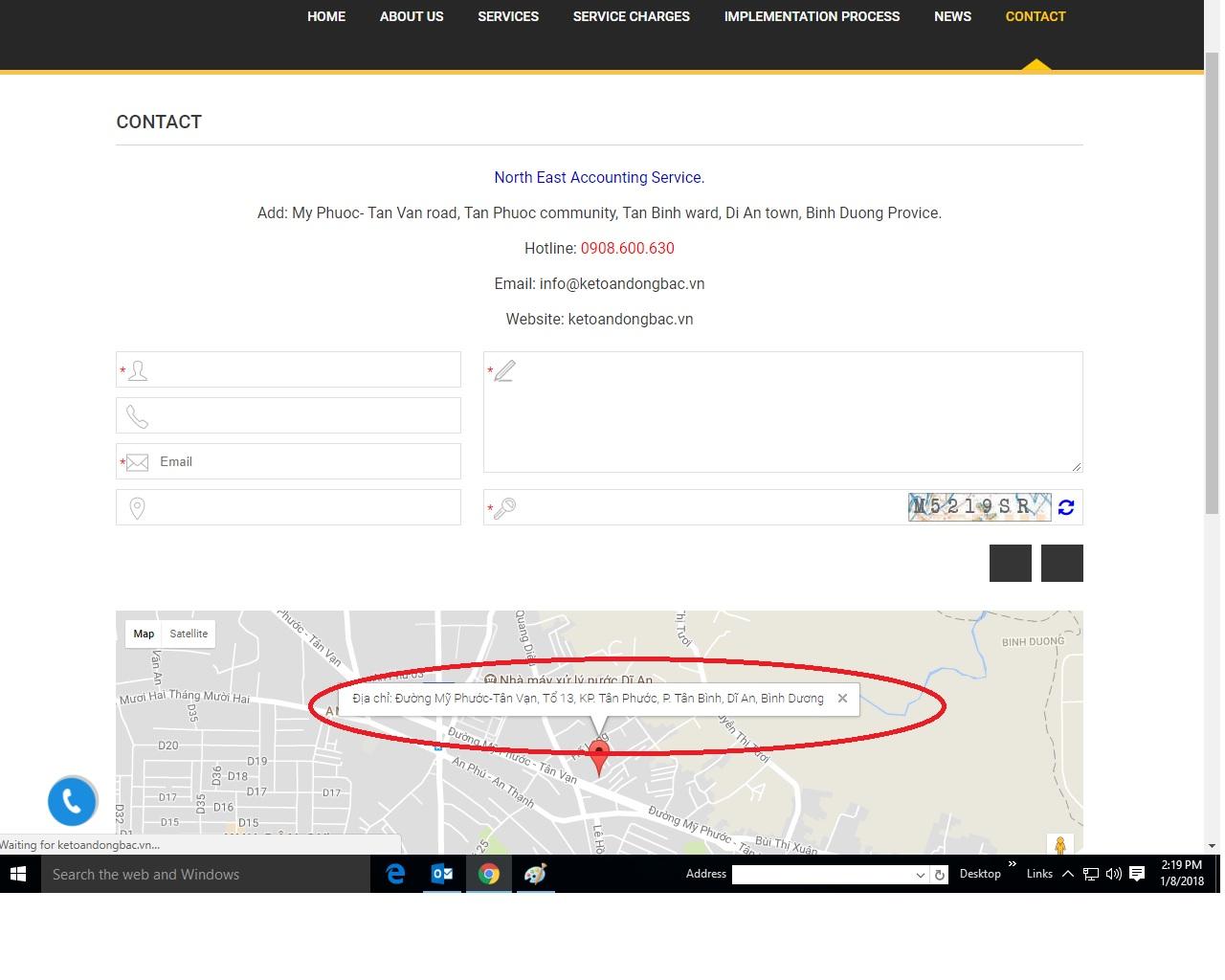Open SERVICE CHARGES page
The height and width of the screenshot is (980, 1225).
pyautogui.click(x=631, y=16)
